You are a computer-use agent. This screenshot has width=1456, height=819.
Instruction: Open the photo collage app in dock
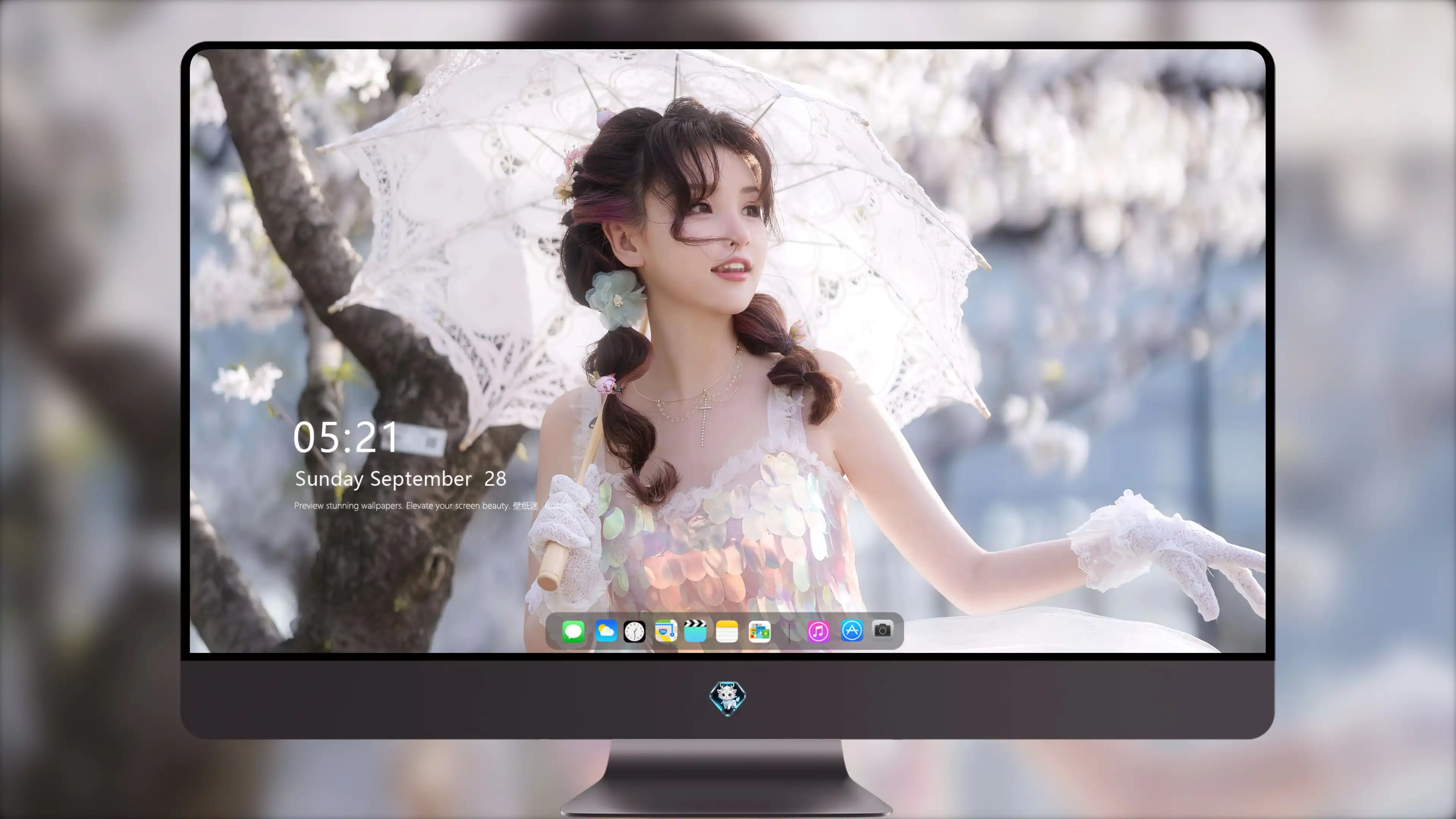click(x=759, y=631)
